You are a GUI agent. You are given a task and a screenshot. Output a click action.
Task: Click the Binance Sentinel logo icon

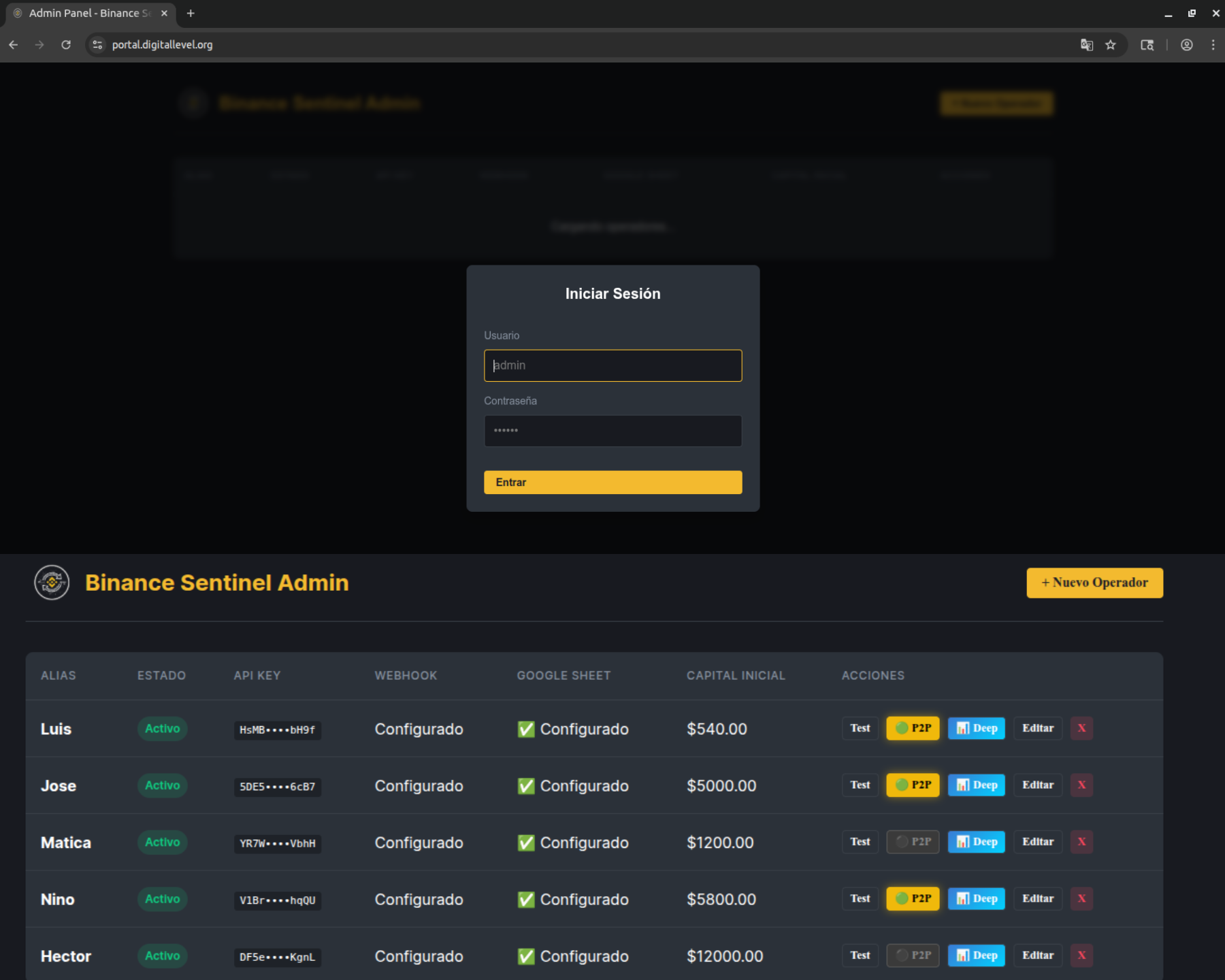click(52, 583)
